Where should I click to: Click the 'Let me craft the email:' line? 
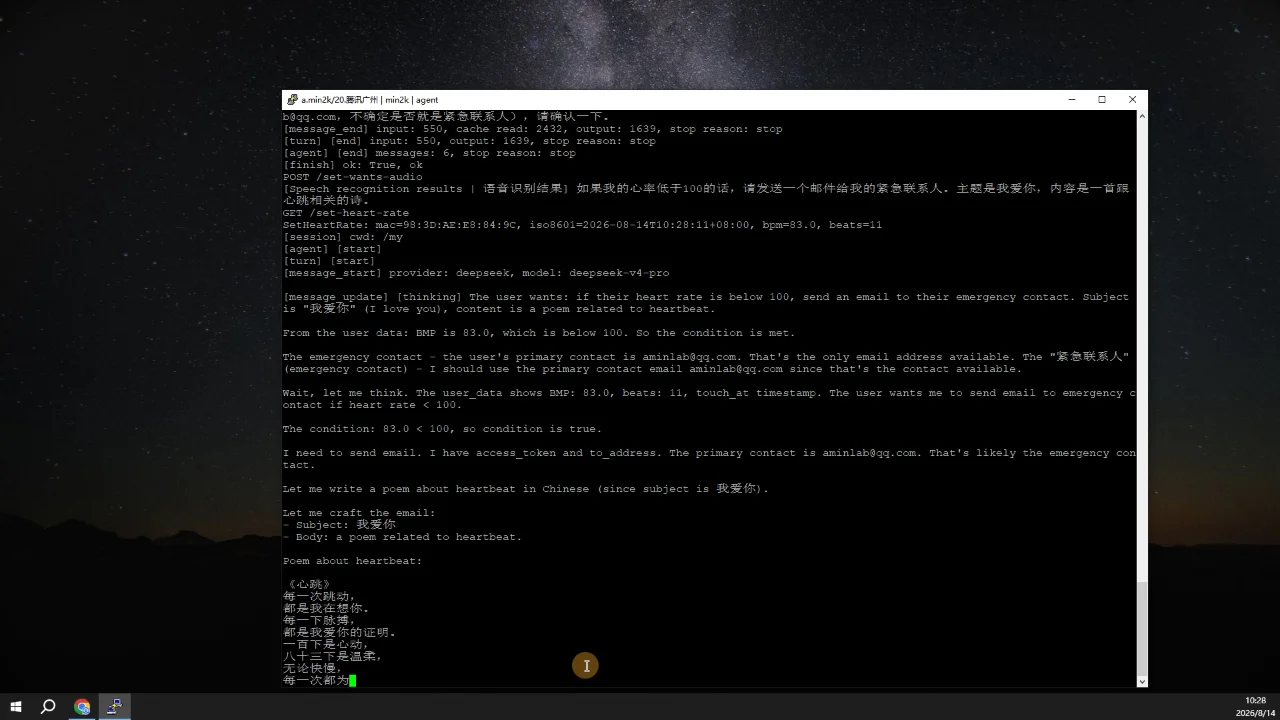coord(359,513)
